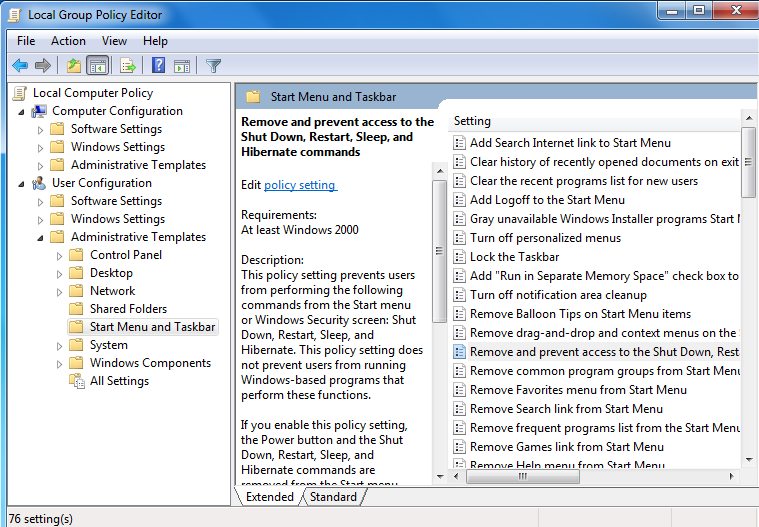
Task: Open the File menu
Action: 26,41
